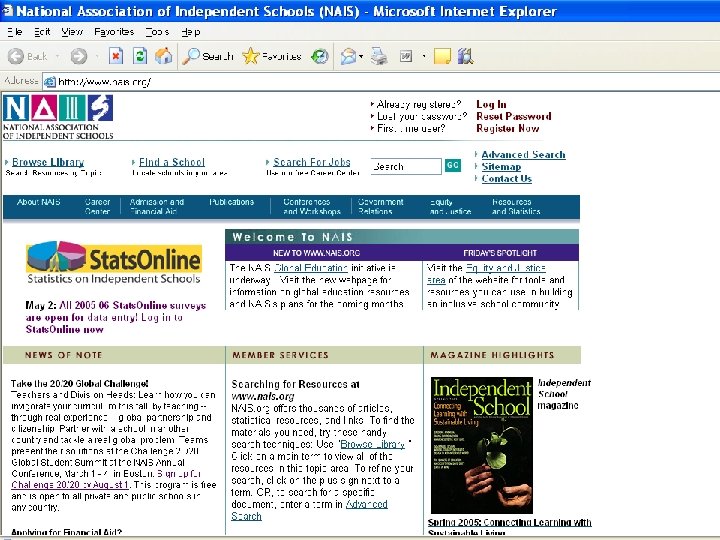
Task: Click the Equity and Justice area link
Action: click(x=486, y=274)
